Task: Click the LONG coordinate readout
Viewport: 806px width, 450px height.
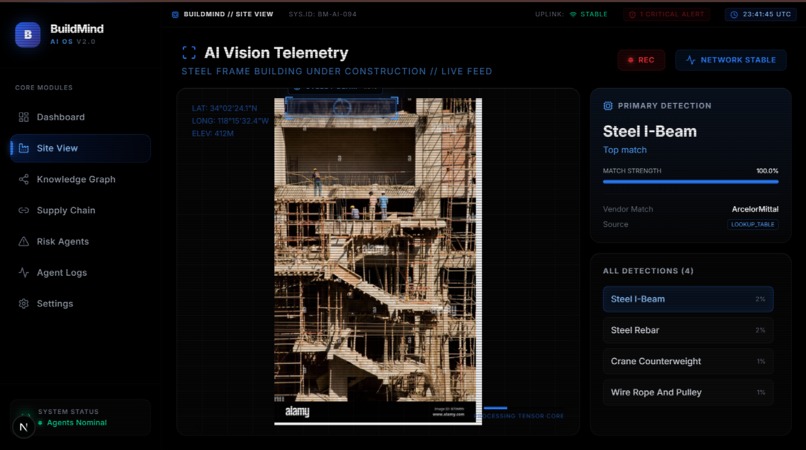Action: click(230, 121)
